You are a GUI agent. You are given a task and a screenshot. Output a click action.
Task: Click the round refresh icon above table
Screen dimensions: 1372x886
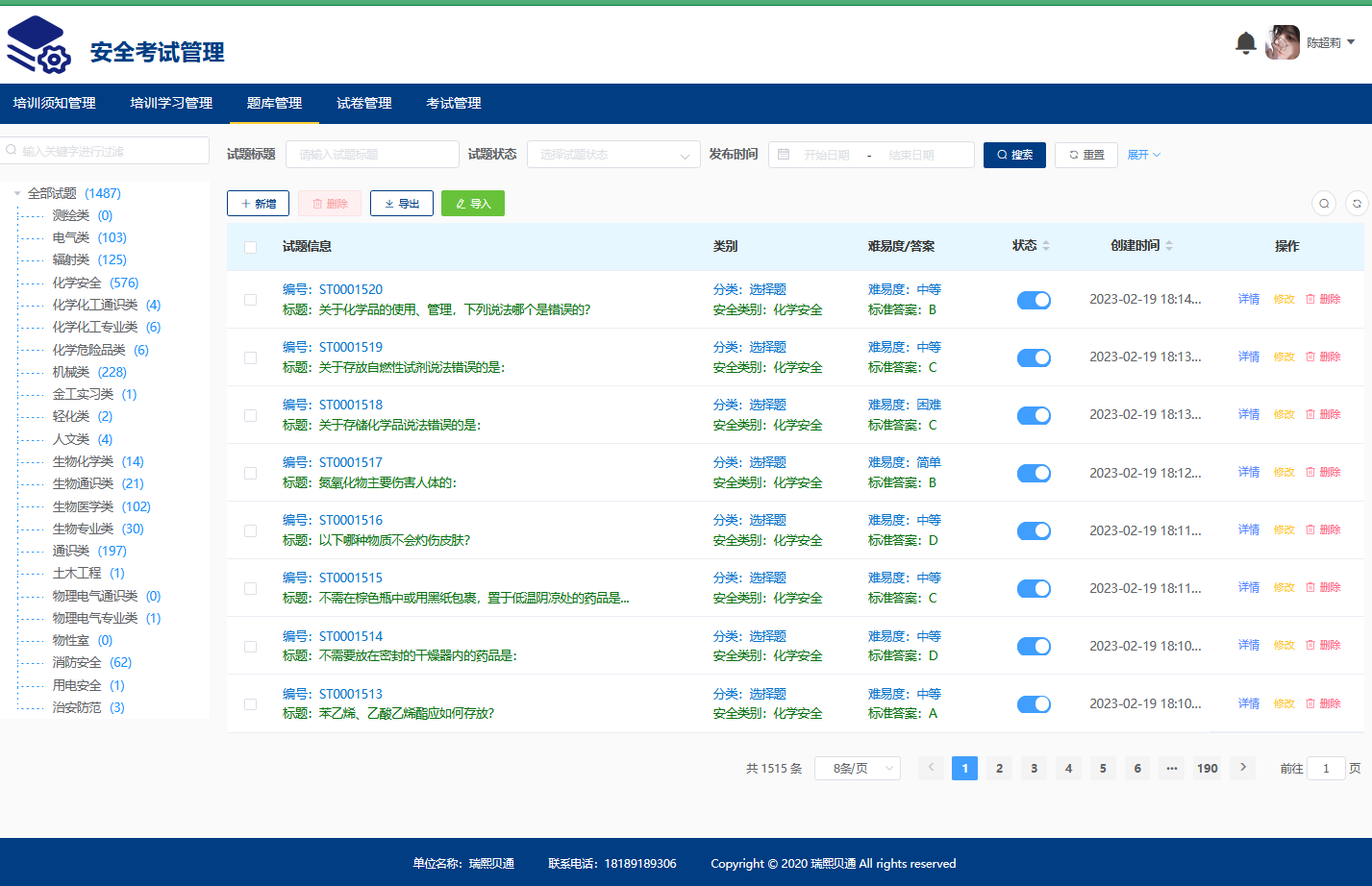coord(1357,204)
